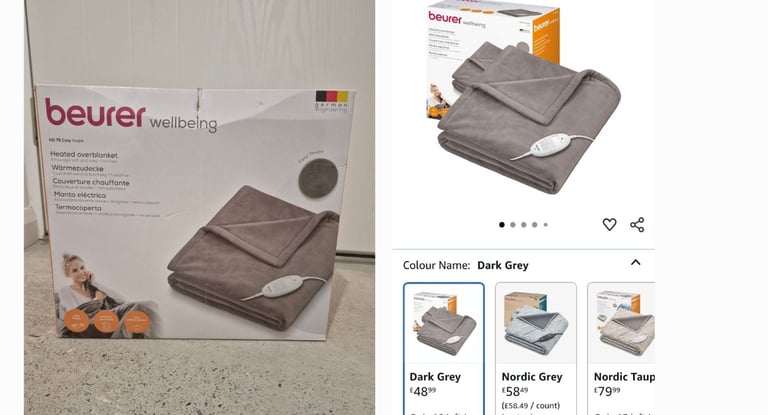The width and height of the screenshot is (768, 415).
Task: Click the £58.49 Nordic Grey price
Action: 515,391
